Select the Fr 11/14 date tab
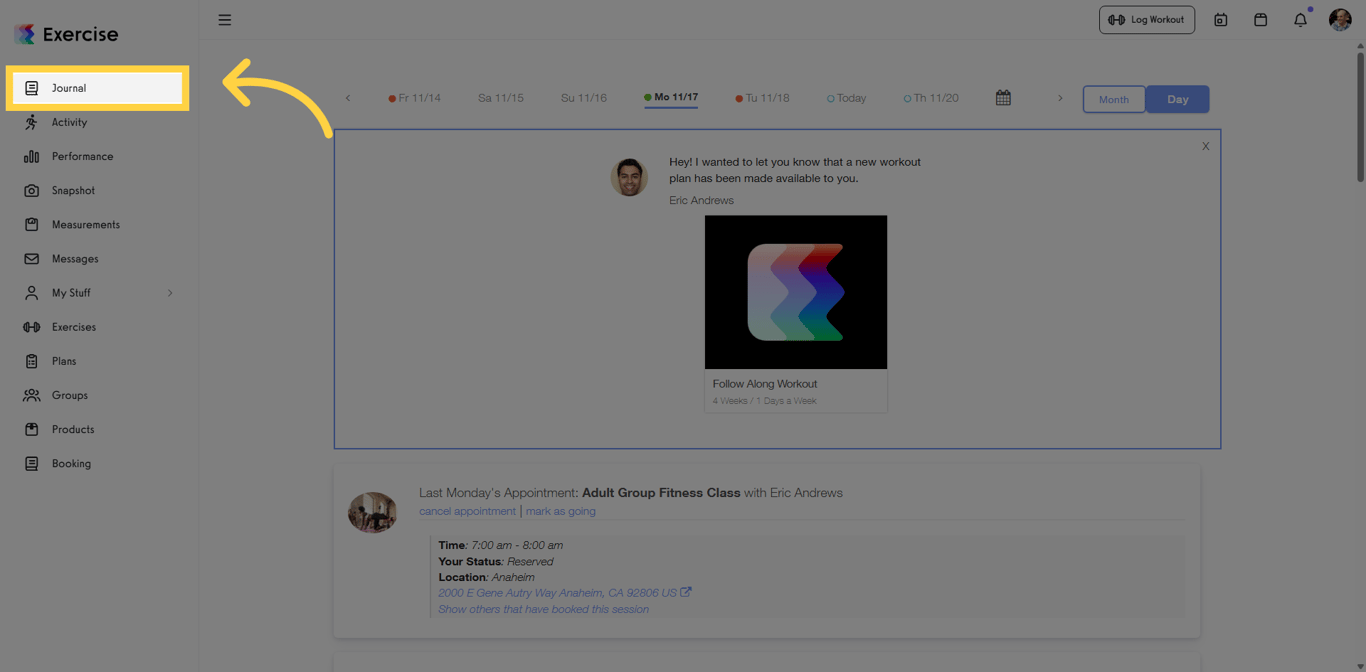 click(415, 98)
